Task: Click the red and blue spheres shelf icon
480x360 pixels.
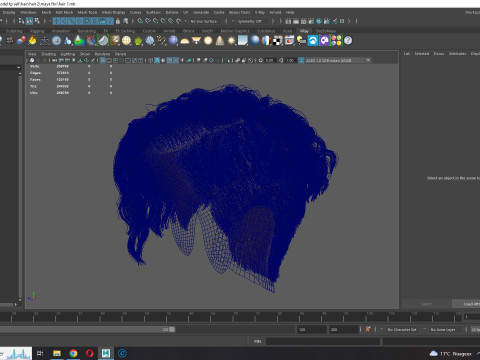Action: [21, 41]
